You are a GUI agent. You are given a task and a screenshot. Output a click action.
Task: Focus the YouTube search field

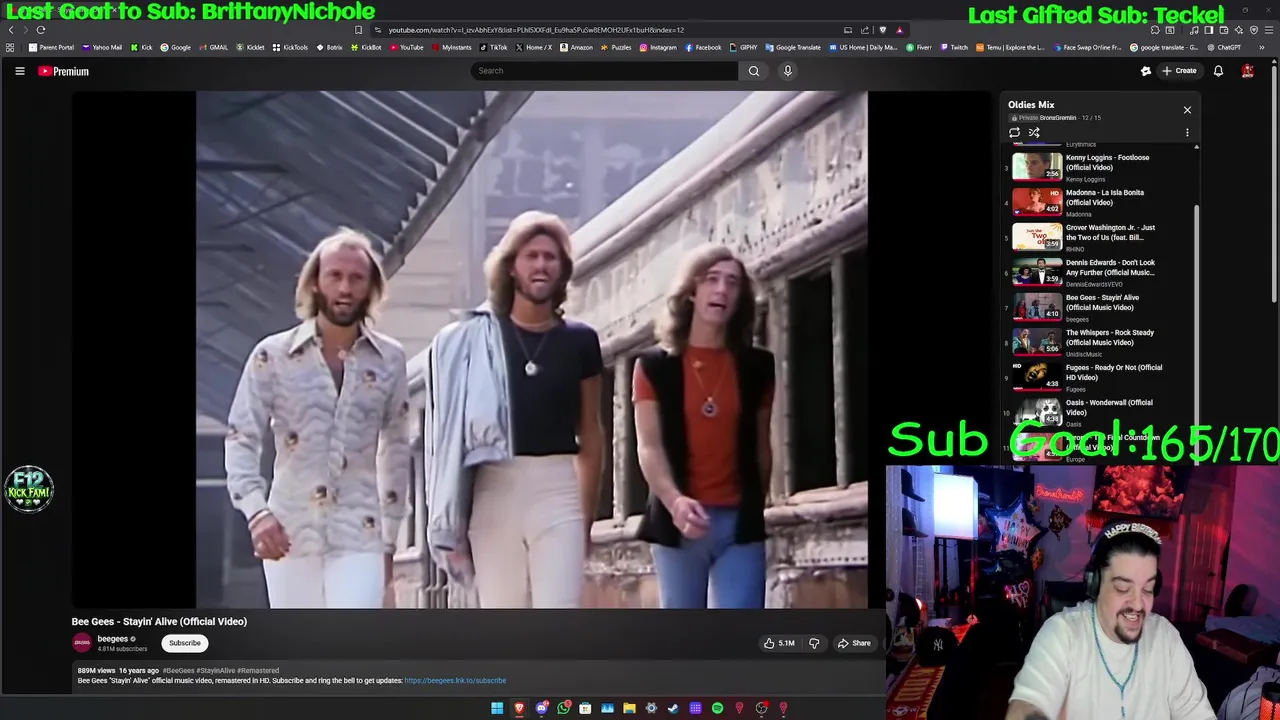(x=604, y=71)
